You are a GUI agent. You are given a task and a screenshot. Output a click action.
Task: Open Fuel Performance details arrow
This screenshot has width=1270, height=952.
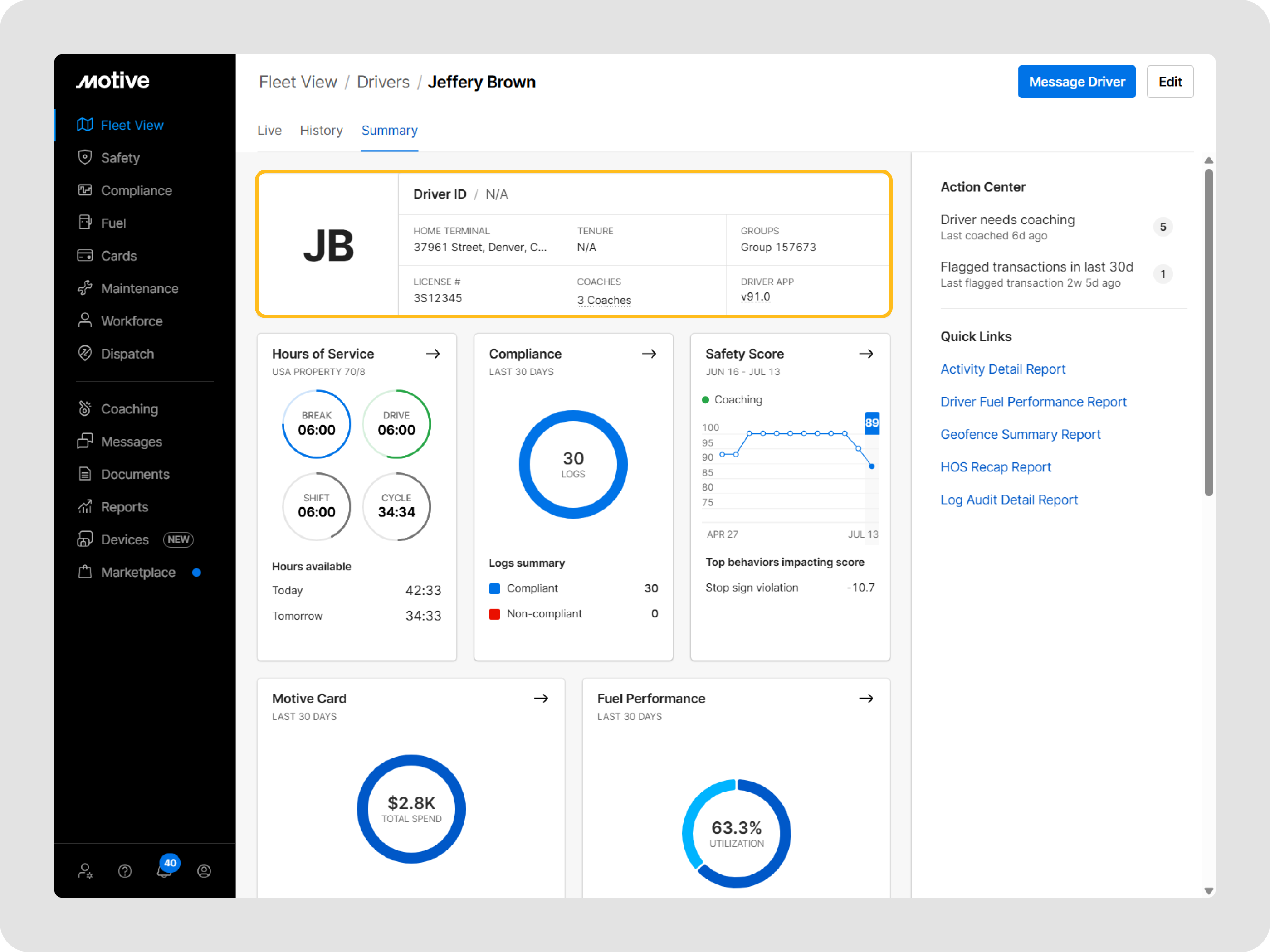click(x=866, y=699)
